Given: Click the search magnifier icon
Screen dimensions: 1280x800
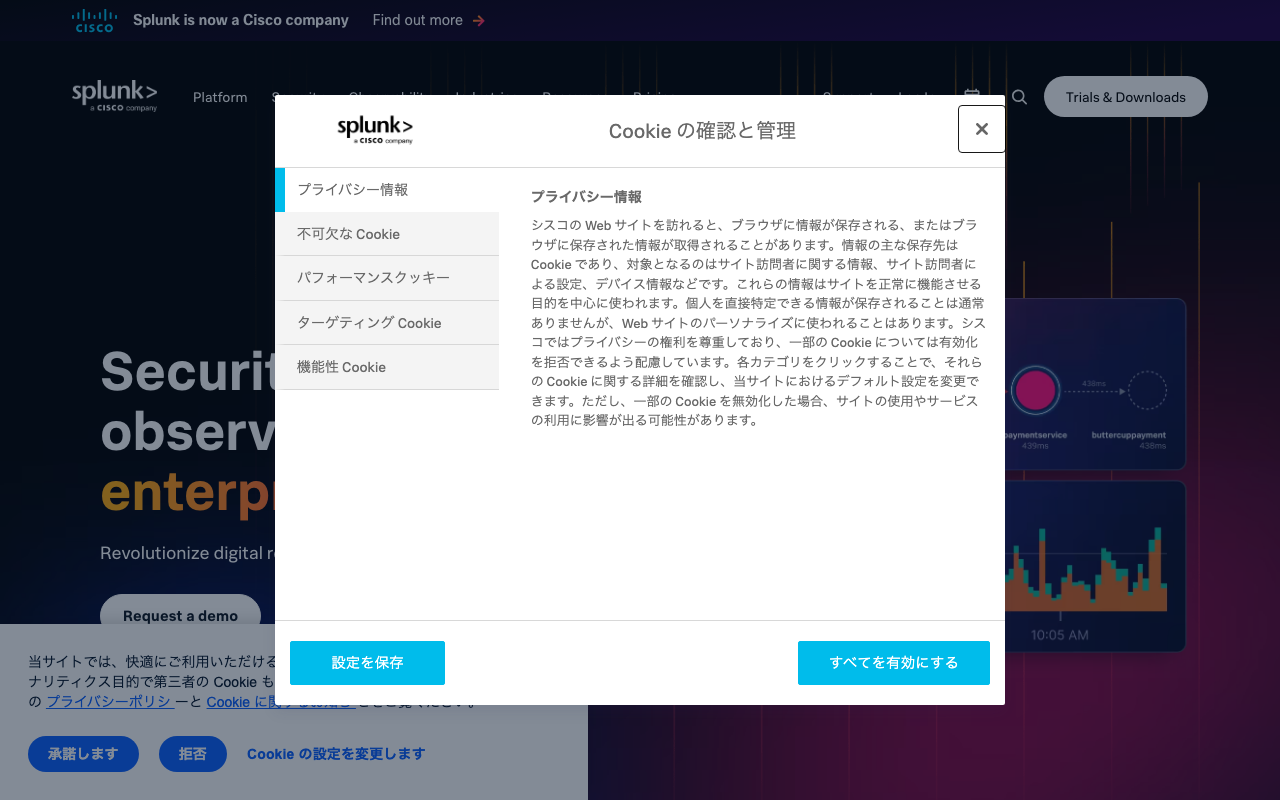Looking at the screenshot, I should click(1019, 97).
